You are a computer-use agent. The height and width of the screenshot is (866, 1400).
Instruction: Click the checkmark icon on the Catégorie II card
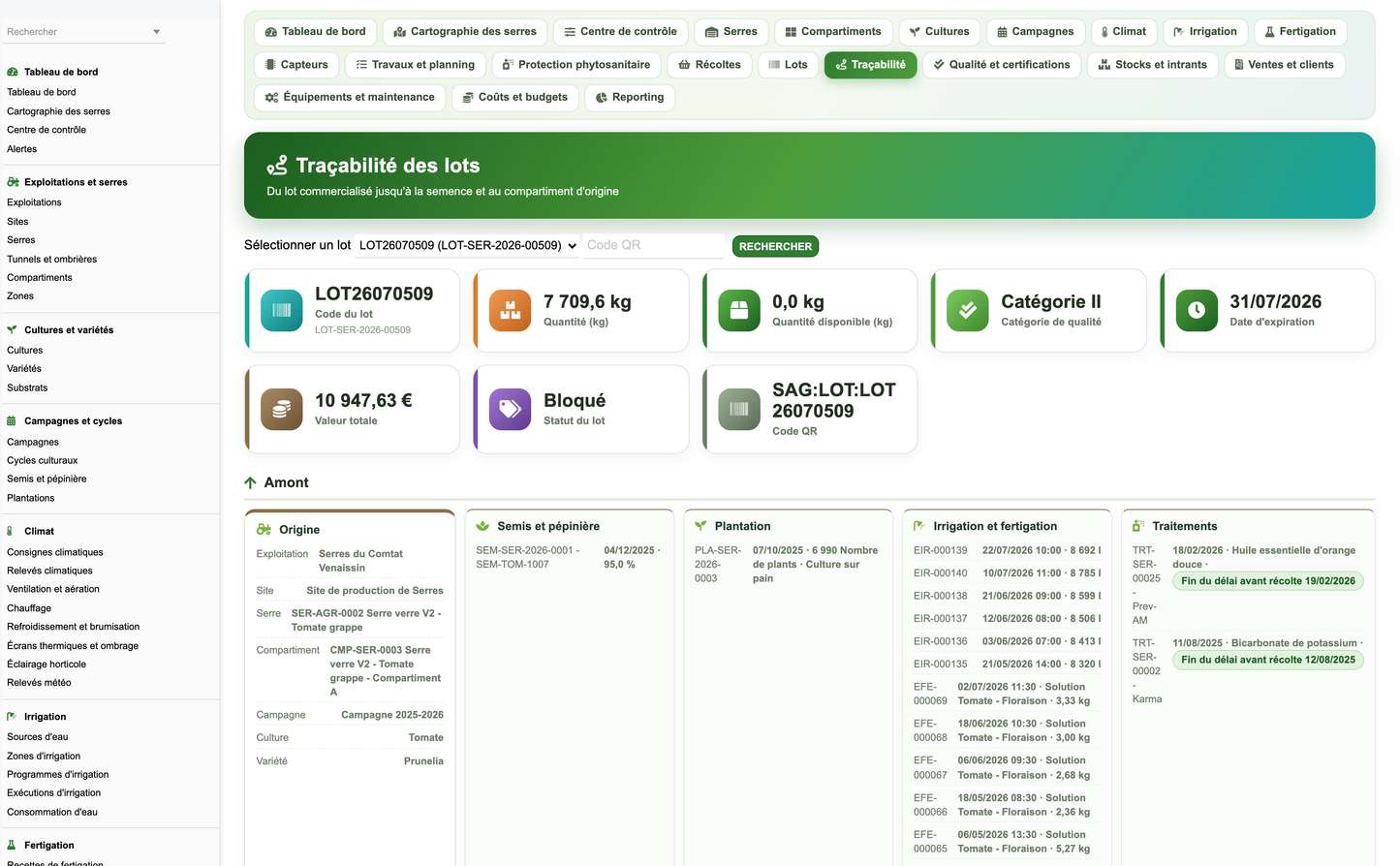(968, 311)
